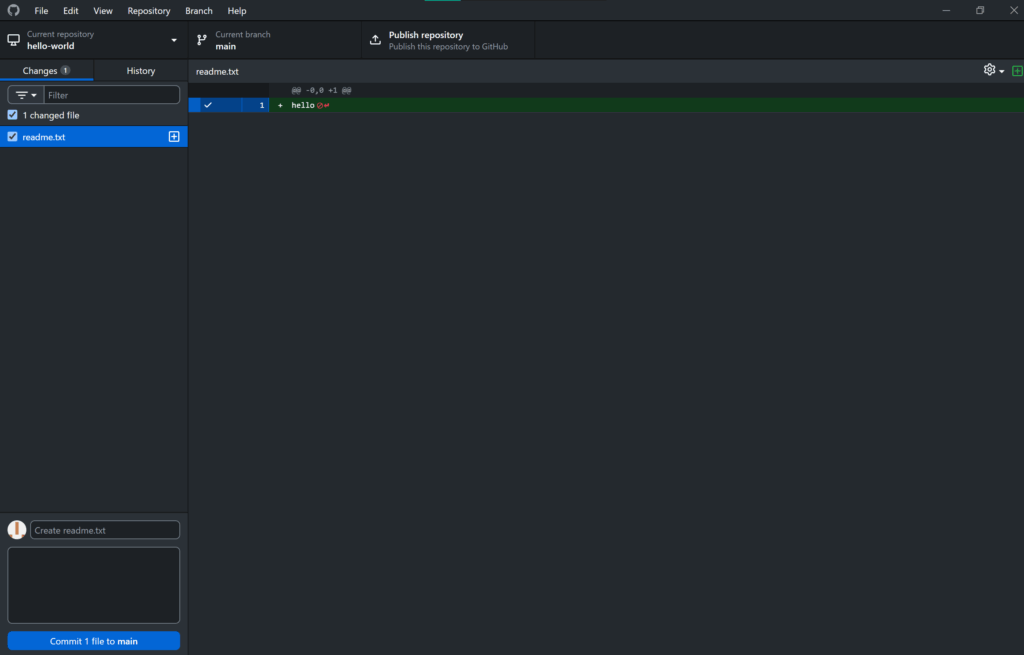1024x655 pixels.
Task: Click the upload icon of Publish repository
Action: click(x=375, y=40)
